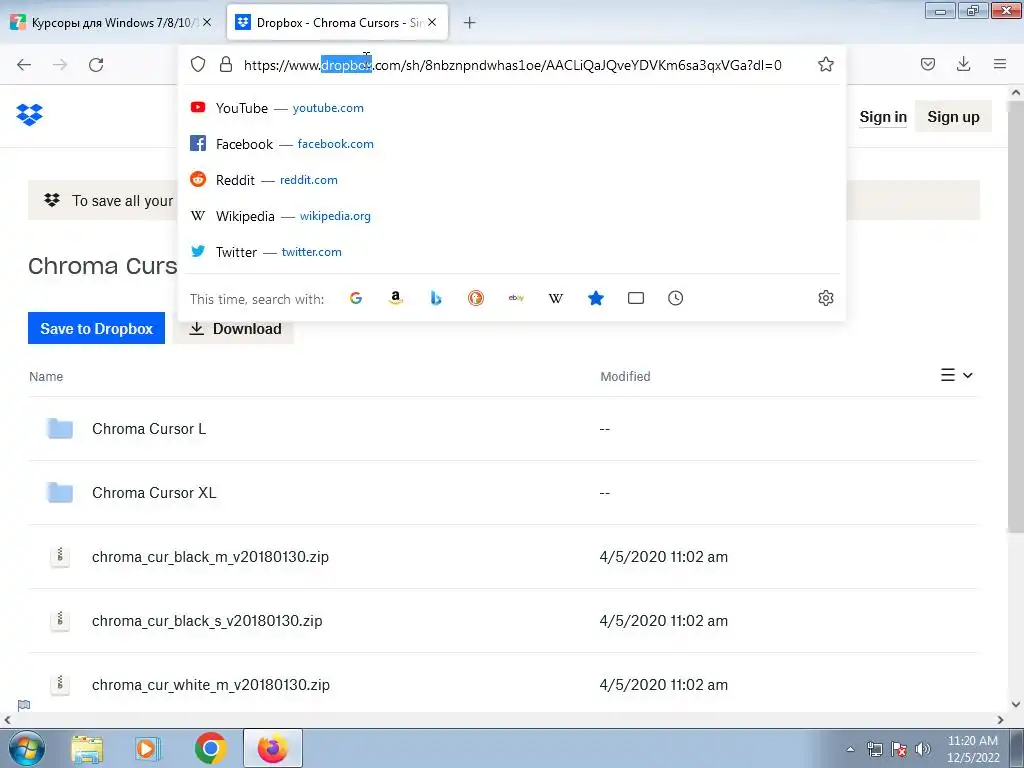1024x768 pixels.
Task: Click the zip icon for chroma_cur_black_m file
Action: [x=60, y=556]
